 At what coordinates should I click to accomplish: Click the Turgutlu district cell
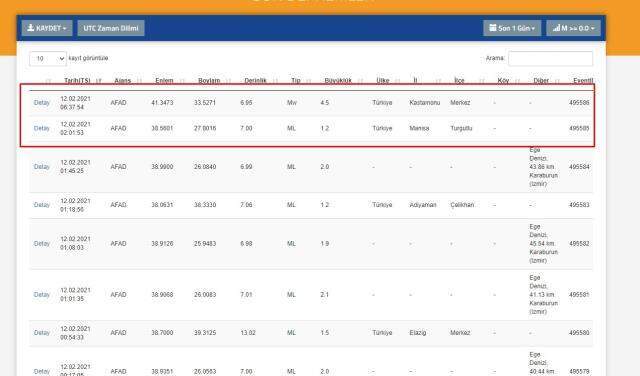tap(461, 129)
